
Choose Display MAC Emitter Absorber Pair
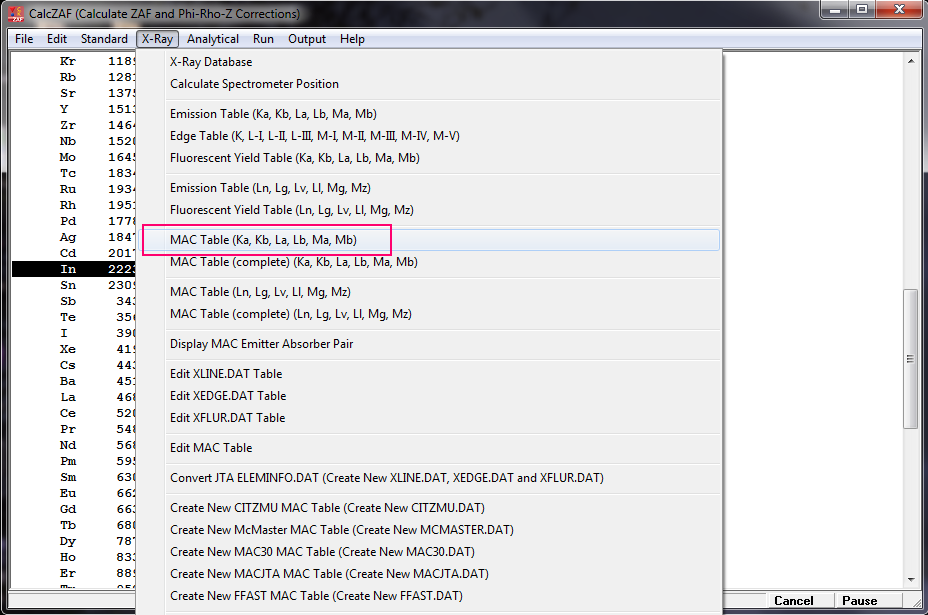[x=261, y=344]
